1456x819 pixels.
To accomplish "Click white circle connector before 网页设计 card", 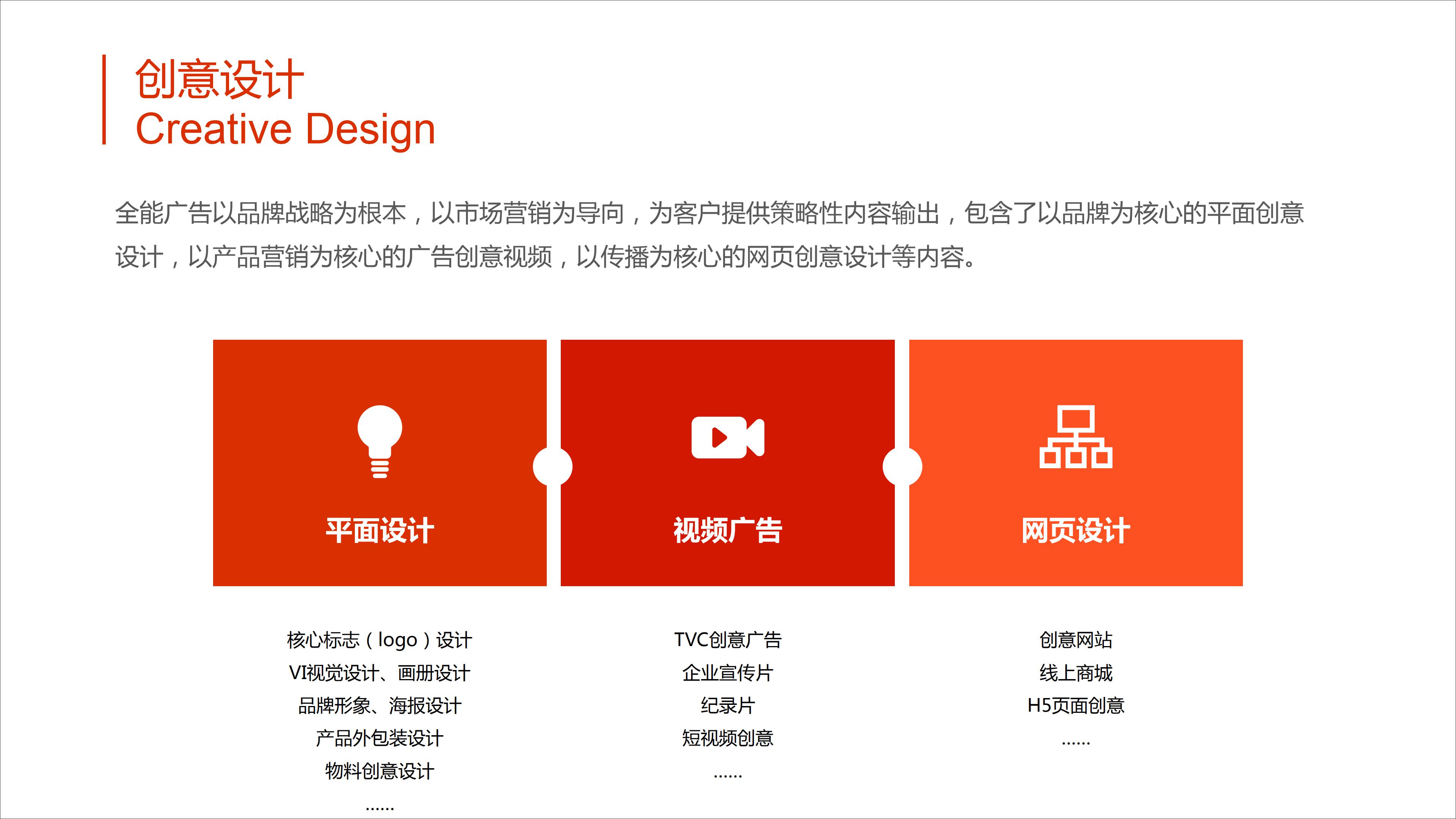I will pyautogui.click(x=902, y=467).
